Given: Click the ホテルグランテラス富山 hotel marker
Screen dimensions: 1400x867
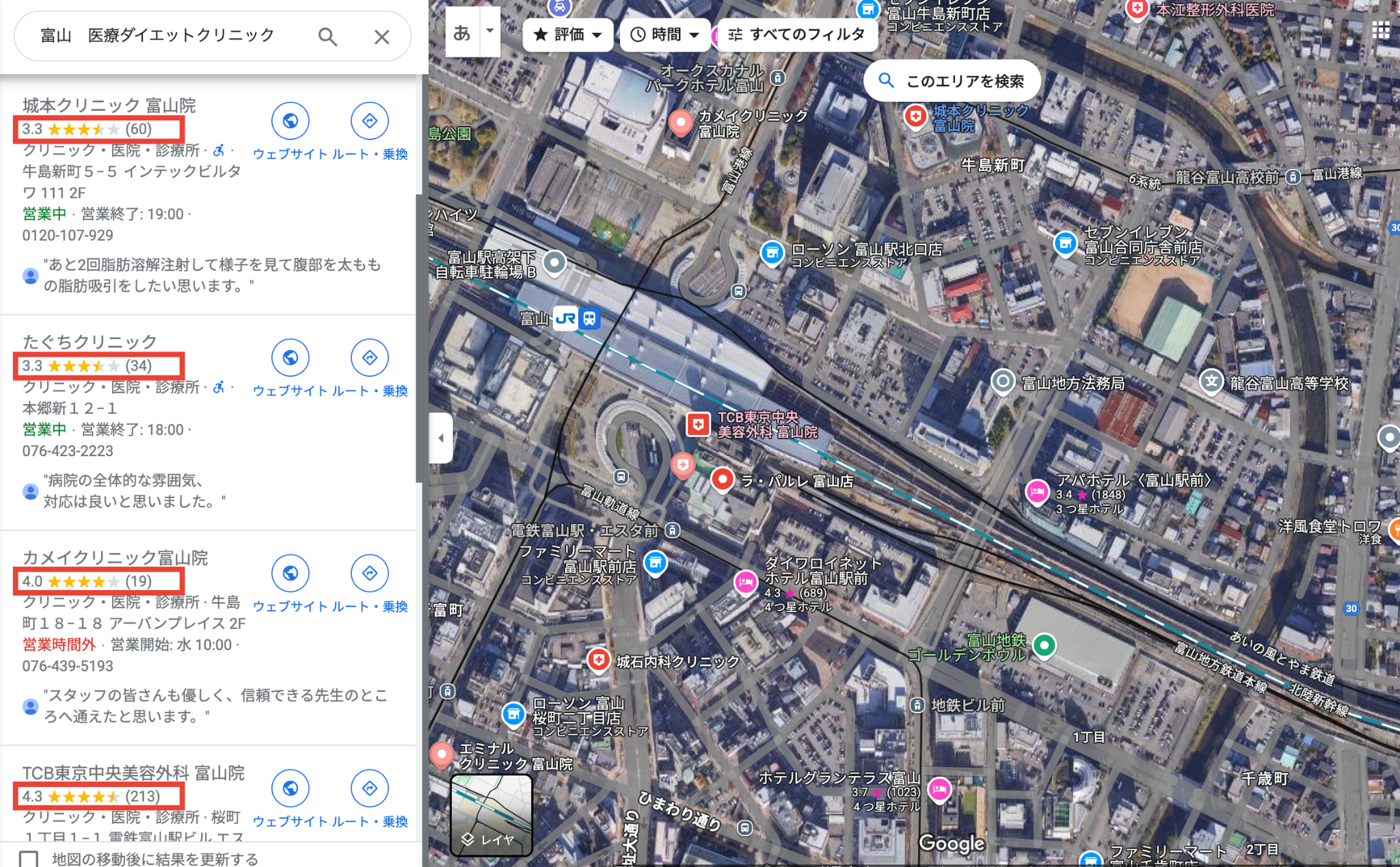Looking at the screenshot, I should (x=940, y=790).
